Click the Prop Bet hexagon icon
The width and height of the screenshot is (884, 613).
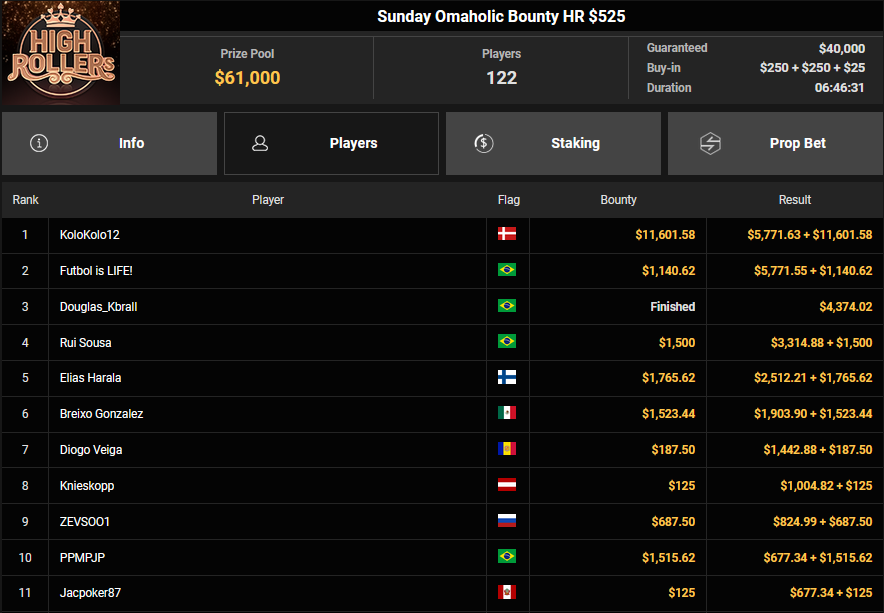tap(709, 143)
